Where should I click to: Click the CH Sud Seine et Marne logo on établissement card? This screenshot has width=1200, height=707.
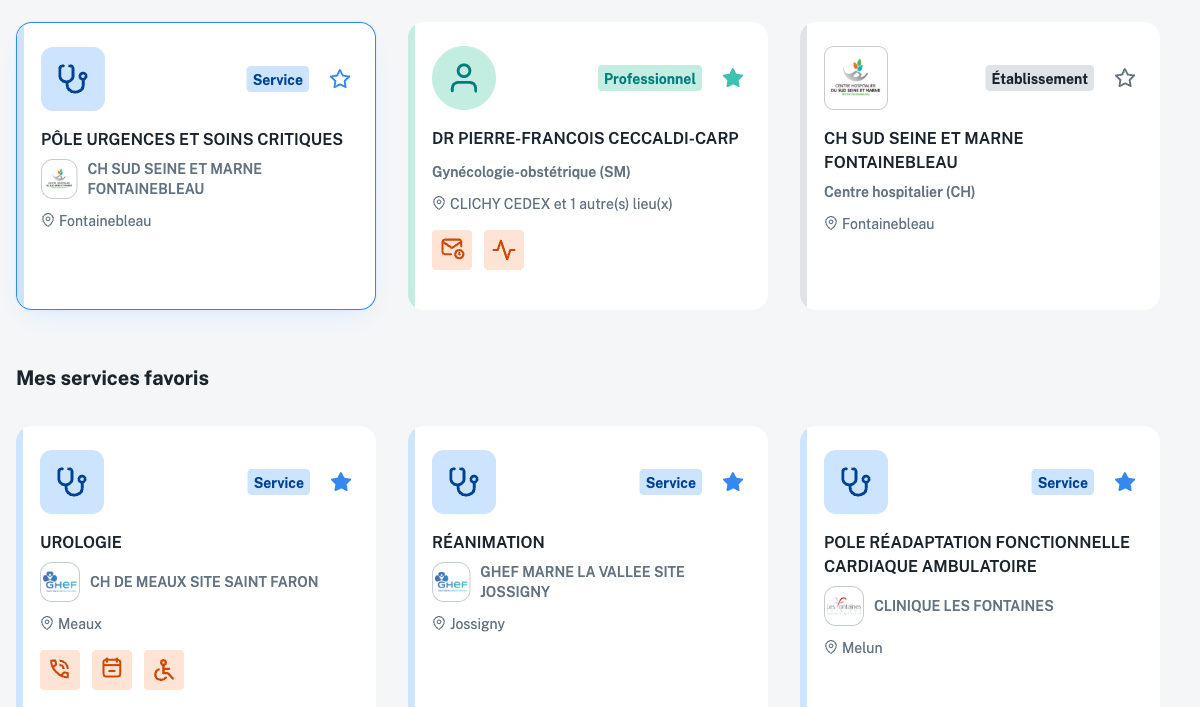click(x=856, y=78)
